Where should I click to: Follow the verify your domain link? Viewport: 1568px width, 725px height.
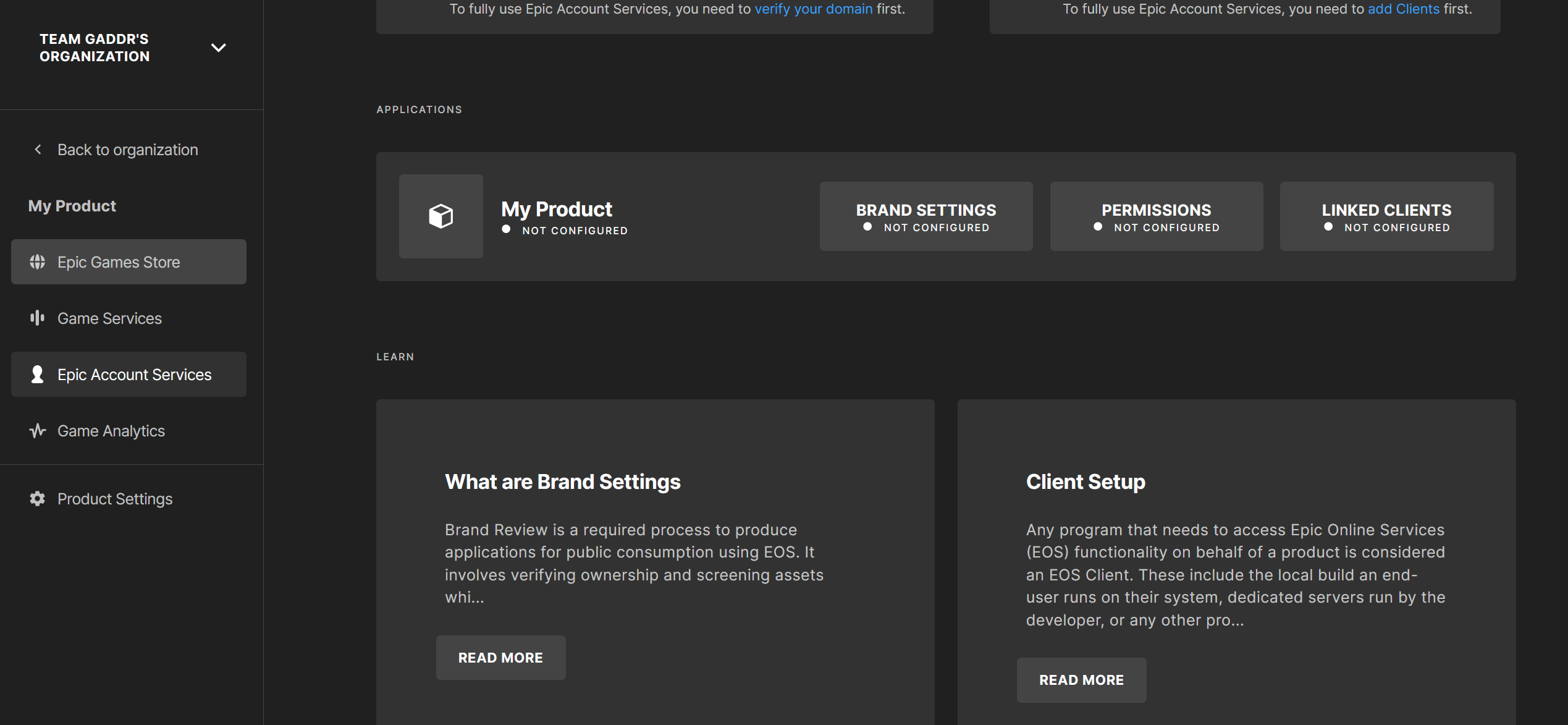[x=813, y=9]
